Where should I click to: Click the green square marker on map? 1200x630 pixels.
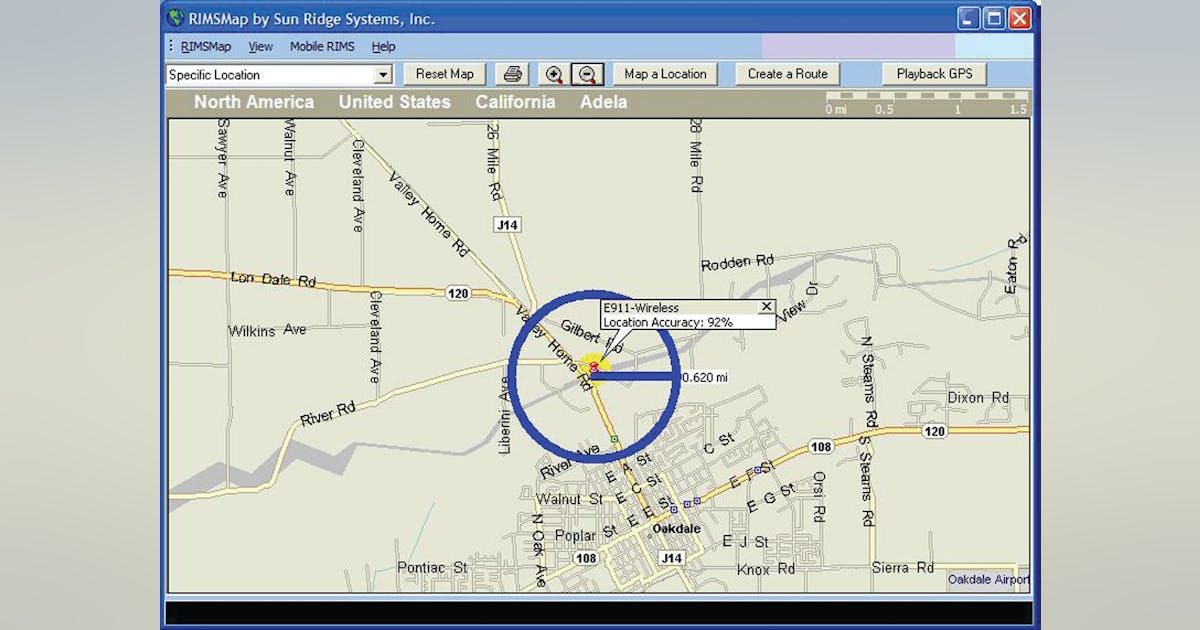(615, 441)
